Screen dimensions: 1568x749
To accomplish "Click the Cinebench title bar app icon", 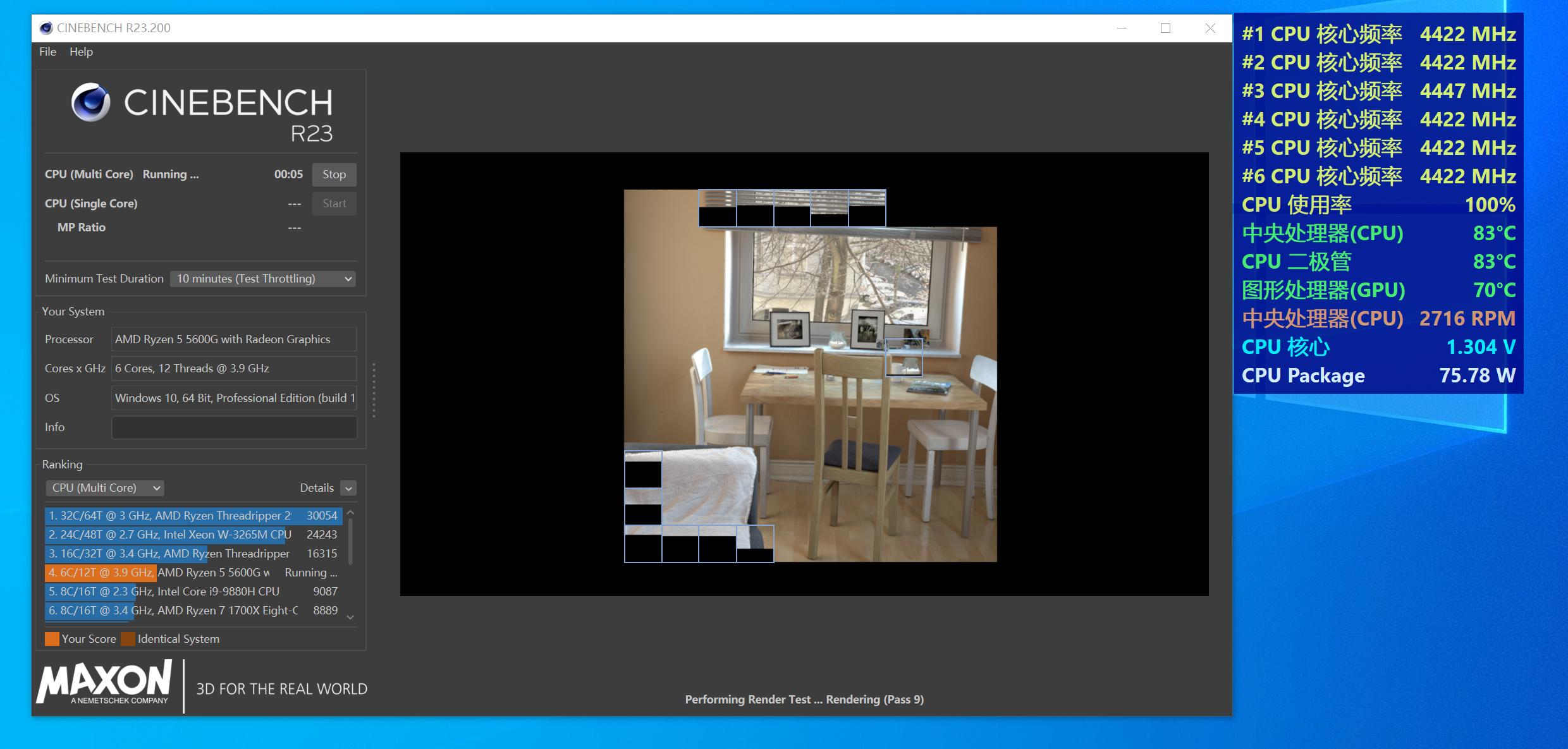I will click(x=46, y=28).
